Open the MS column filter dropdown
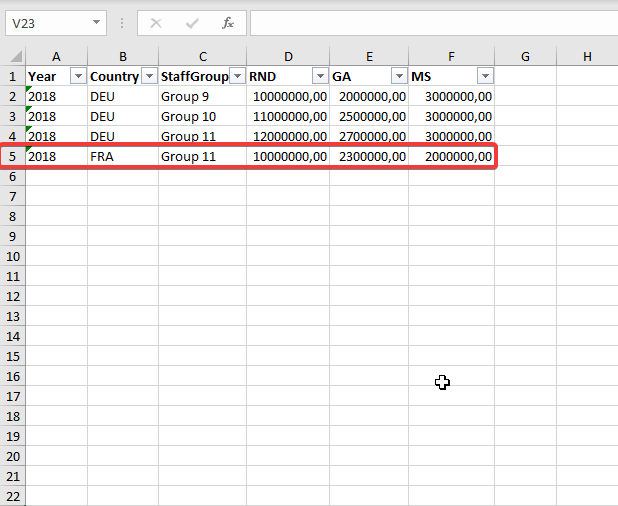The image size is (618, 506). click(484, 76)
